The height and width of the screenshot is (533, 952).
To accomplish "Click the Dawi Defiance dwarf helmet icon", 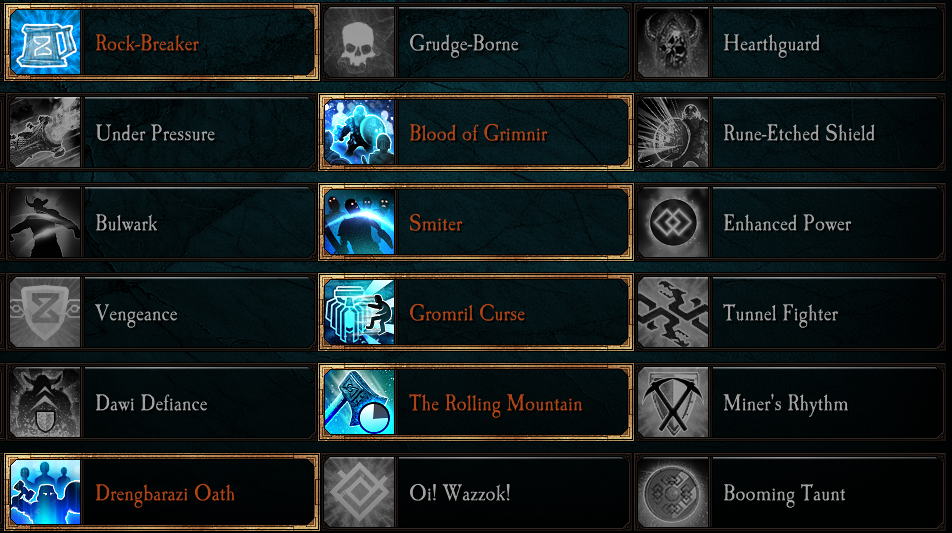I will click(x=45, y=402).
